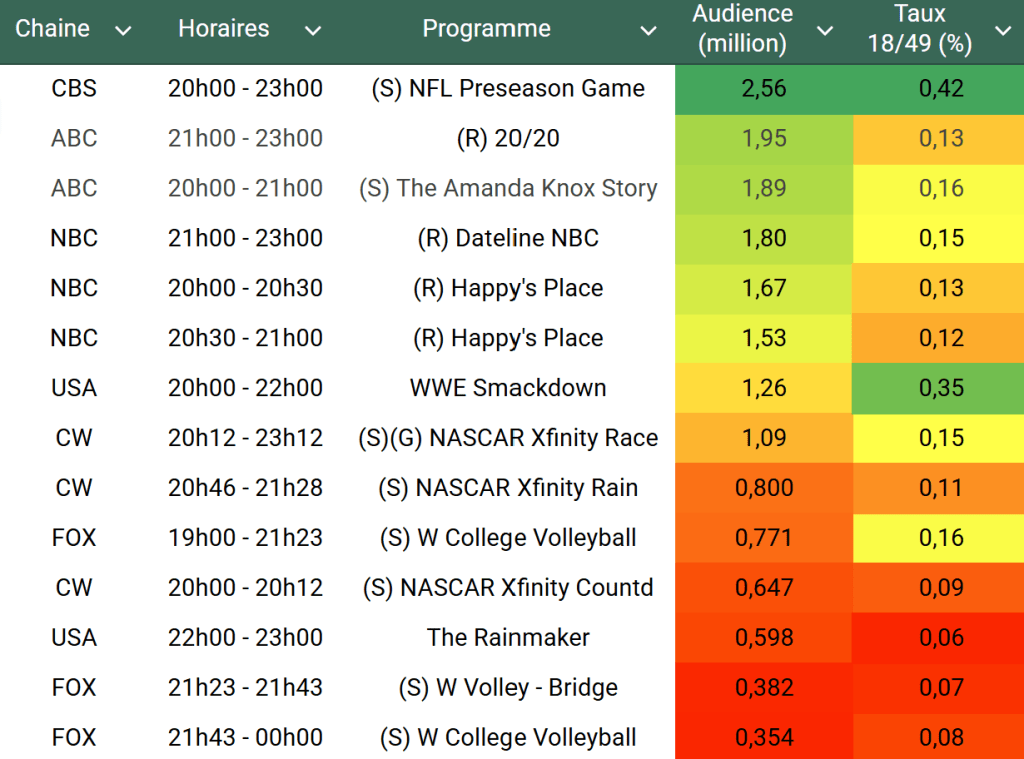Open the Chaine column filter dropdown
1024x759 pixels.
coord(123,31)
